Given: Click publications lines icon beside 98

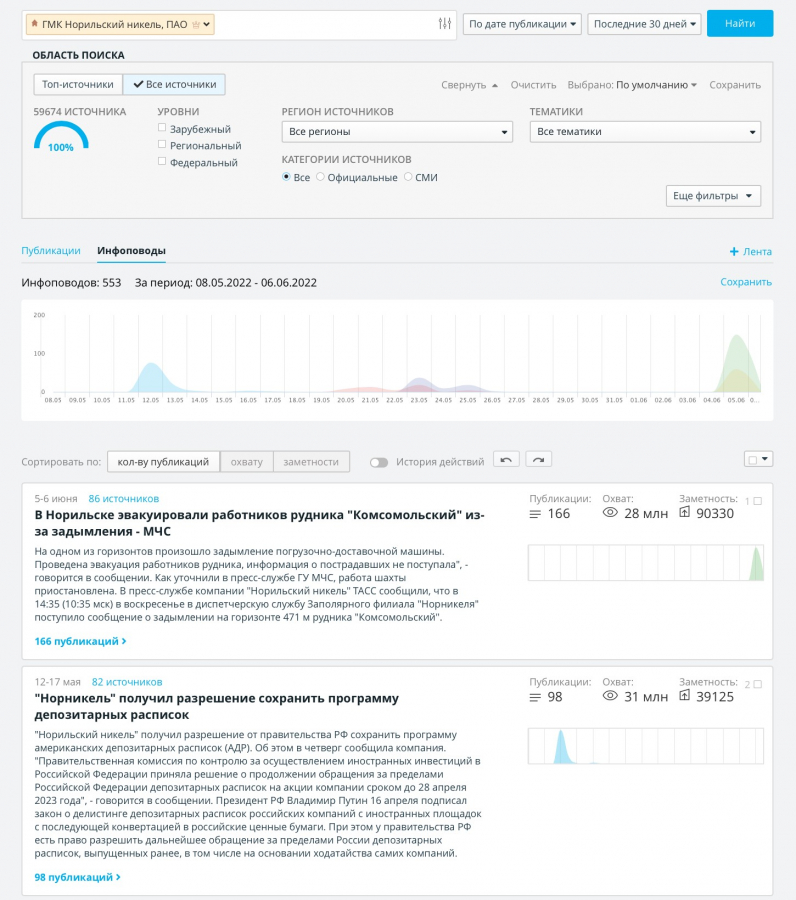Looking at the screenshot, I should click(x=535, y=697).
